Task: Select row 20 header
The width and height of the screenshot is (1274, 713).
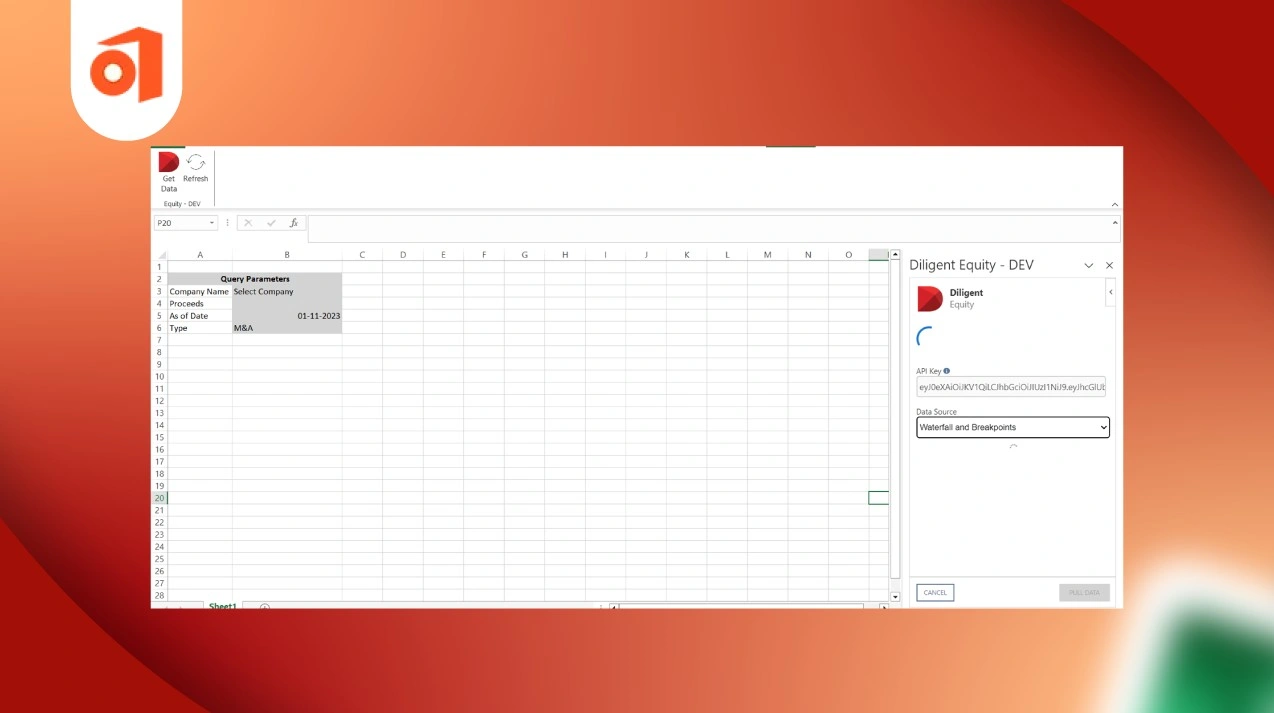Action: tap(160, 498)
